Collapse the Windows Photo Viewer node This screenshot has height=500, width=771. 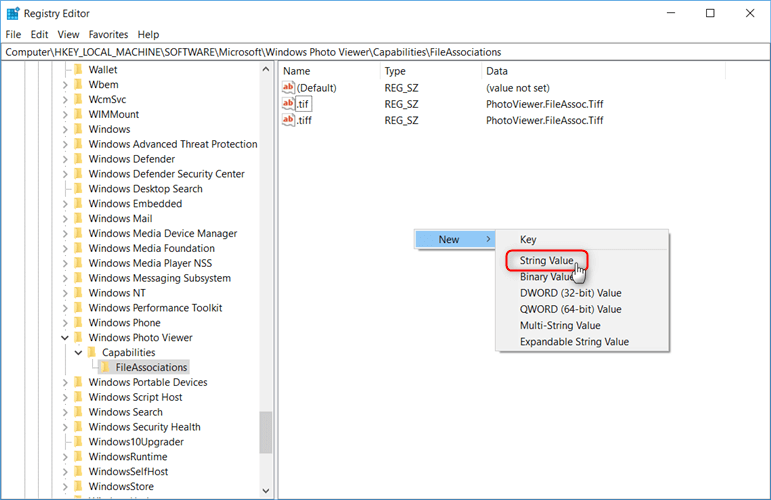click(65, 338)
